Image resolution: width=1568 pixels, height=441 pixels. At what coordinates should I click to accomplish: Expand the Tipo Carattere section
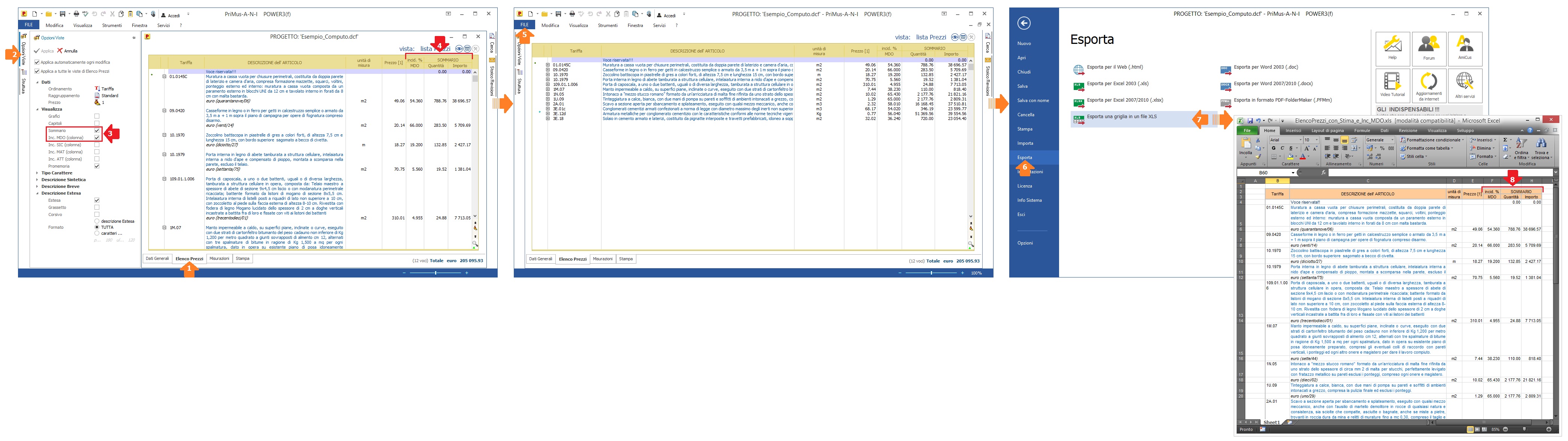[x=37, y=173]
